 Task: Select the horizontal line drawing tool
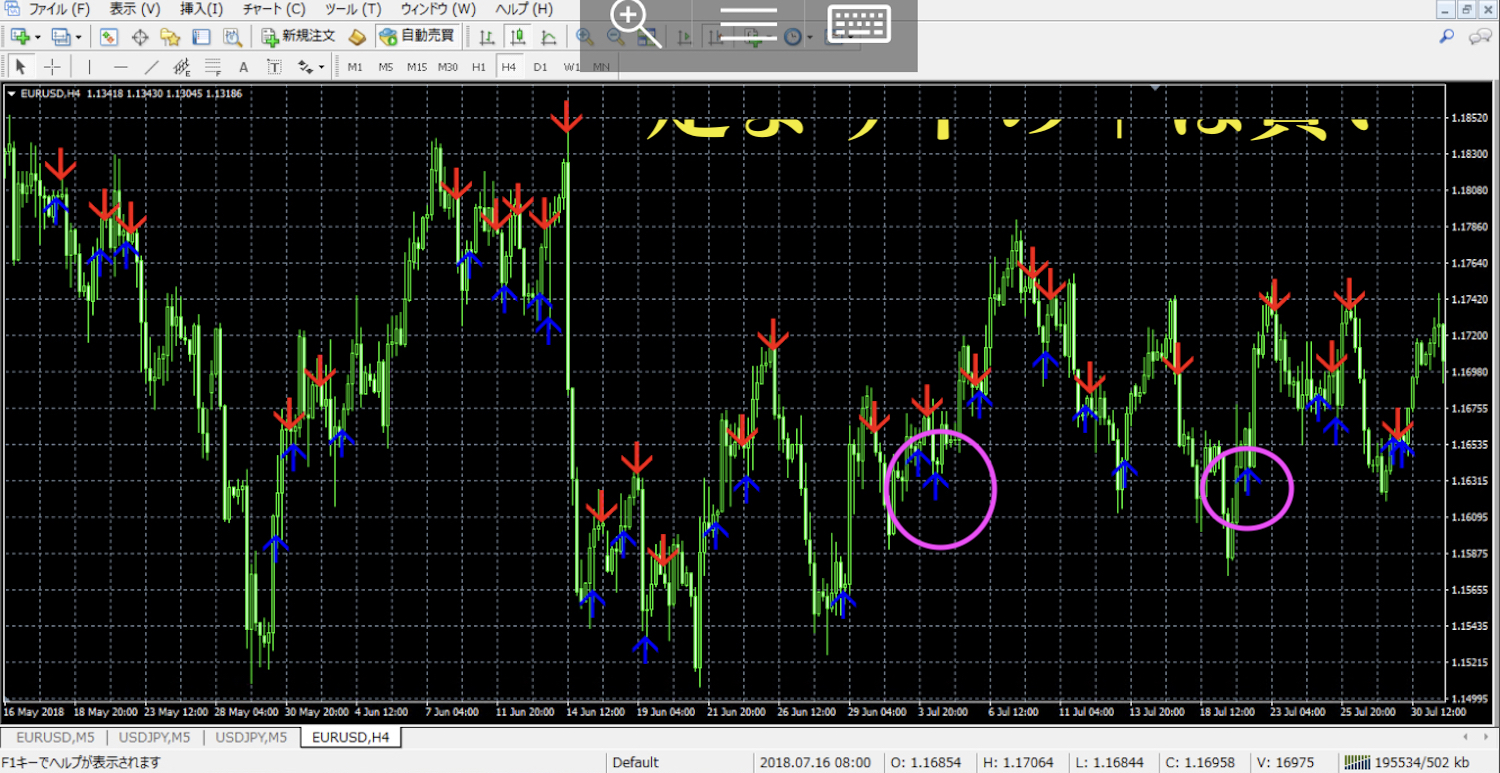121,67
